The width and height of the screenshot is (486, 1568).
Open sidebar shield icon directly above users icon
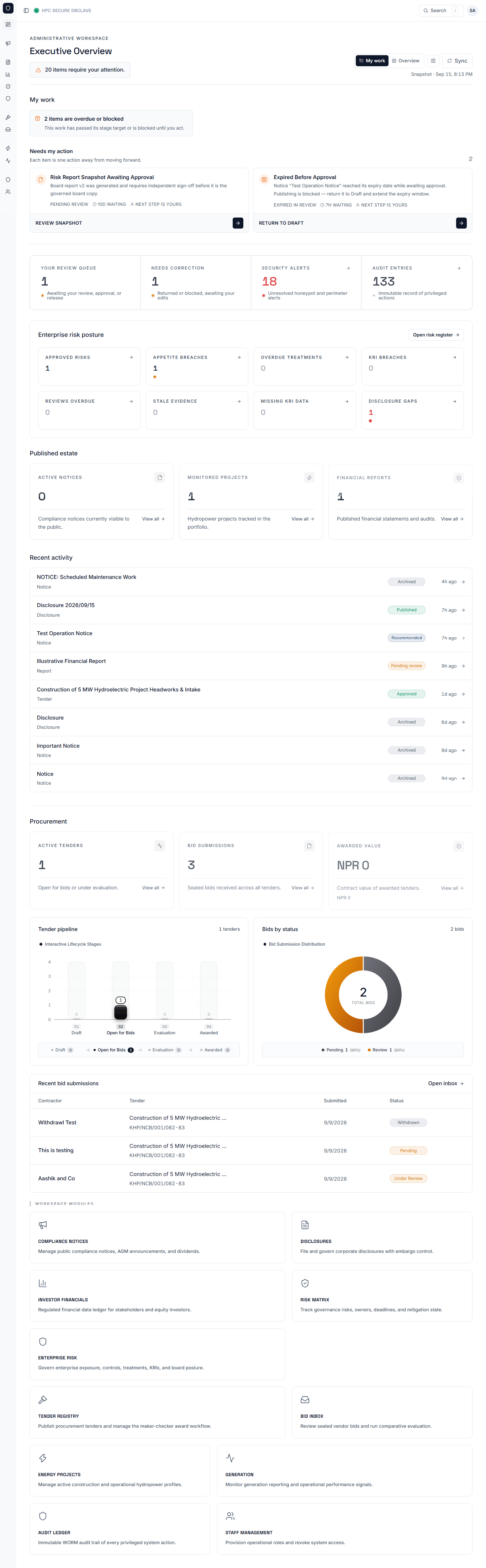tap(8, 179)
